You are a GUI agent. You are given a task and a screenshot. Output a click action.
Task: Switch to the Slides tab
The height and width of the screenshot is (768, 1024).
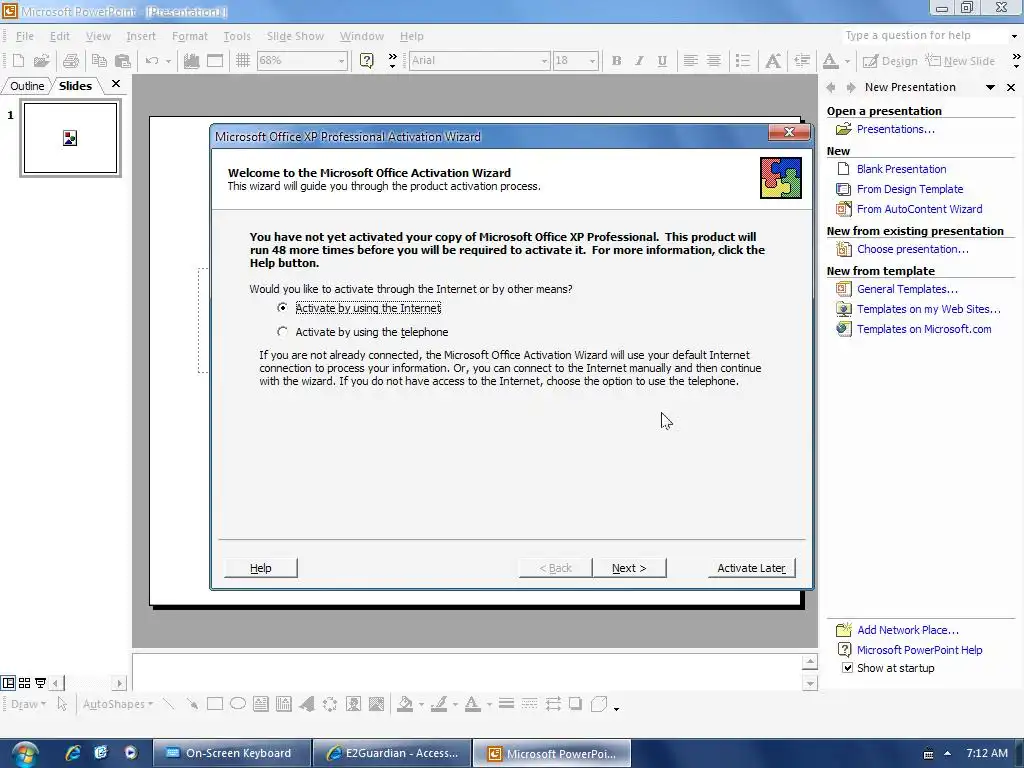tap(75, 86)
